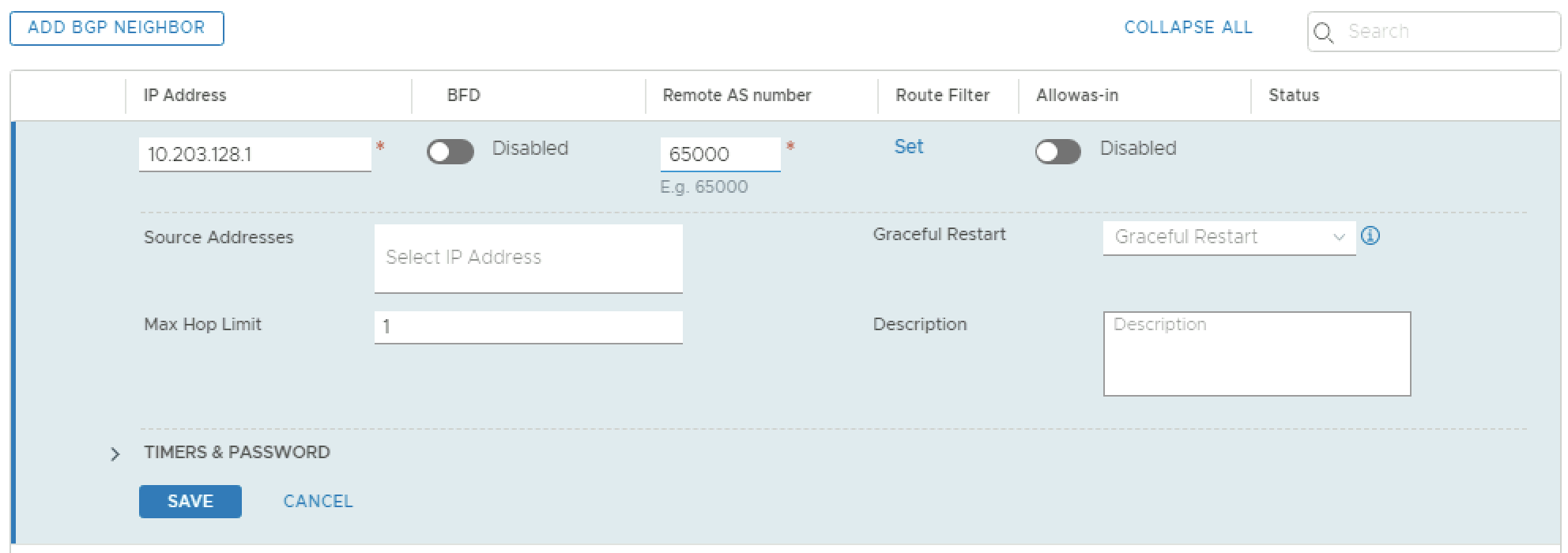Click the Graceful Restart info icon
Viewport: 1568px width, 553px height.
click(1371, 236)
